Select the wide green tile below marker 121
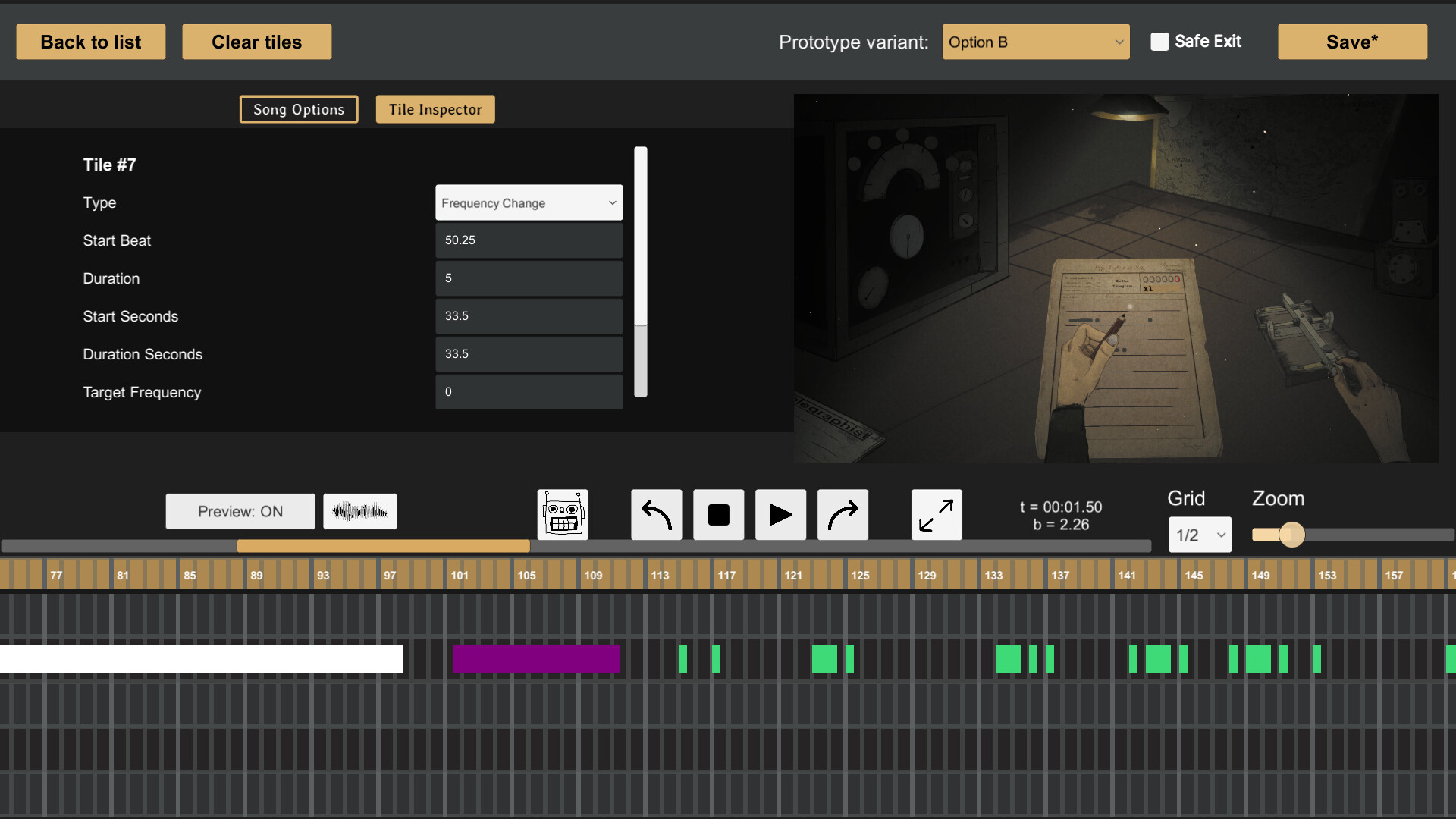This screenshot has height=819, width=1456. coord(824,659)
